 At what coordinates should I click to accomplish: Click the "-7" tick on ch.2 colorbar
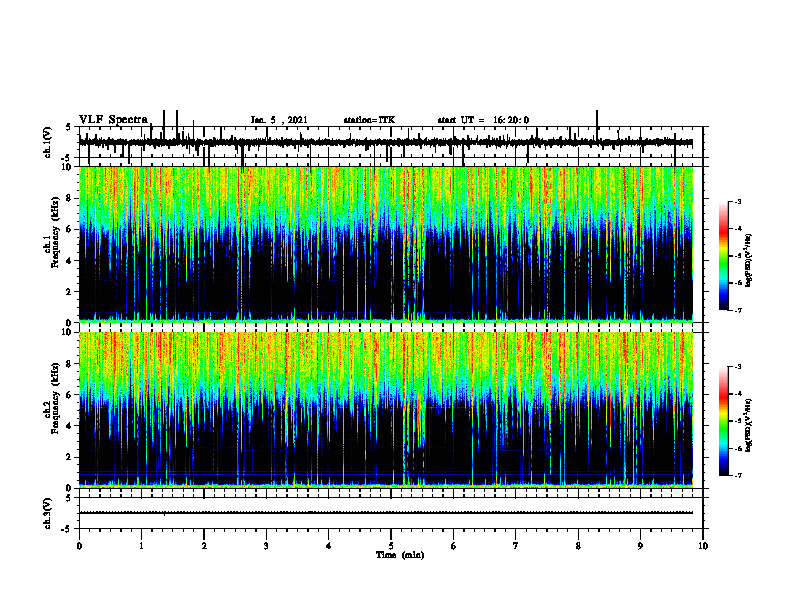tap(737, 475)
